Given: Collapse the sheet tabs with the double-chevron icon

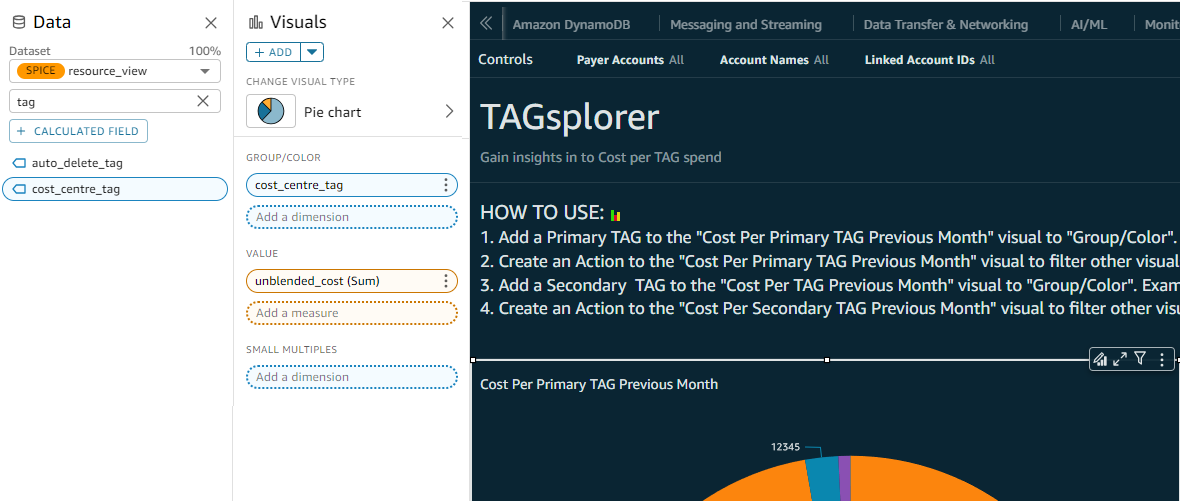Looking at the screenshot, I should pos(486,23).
